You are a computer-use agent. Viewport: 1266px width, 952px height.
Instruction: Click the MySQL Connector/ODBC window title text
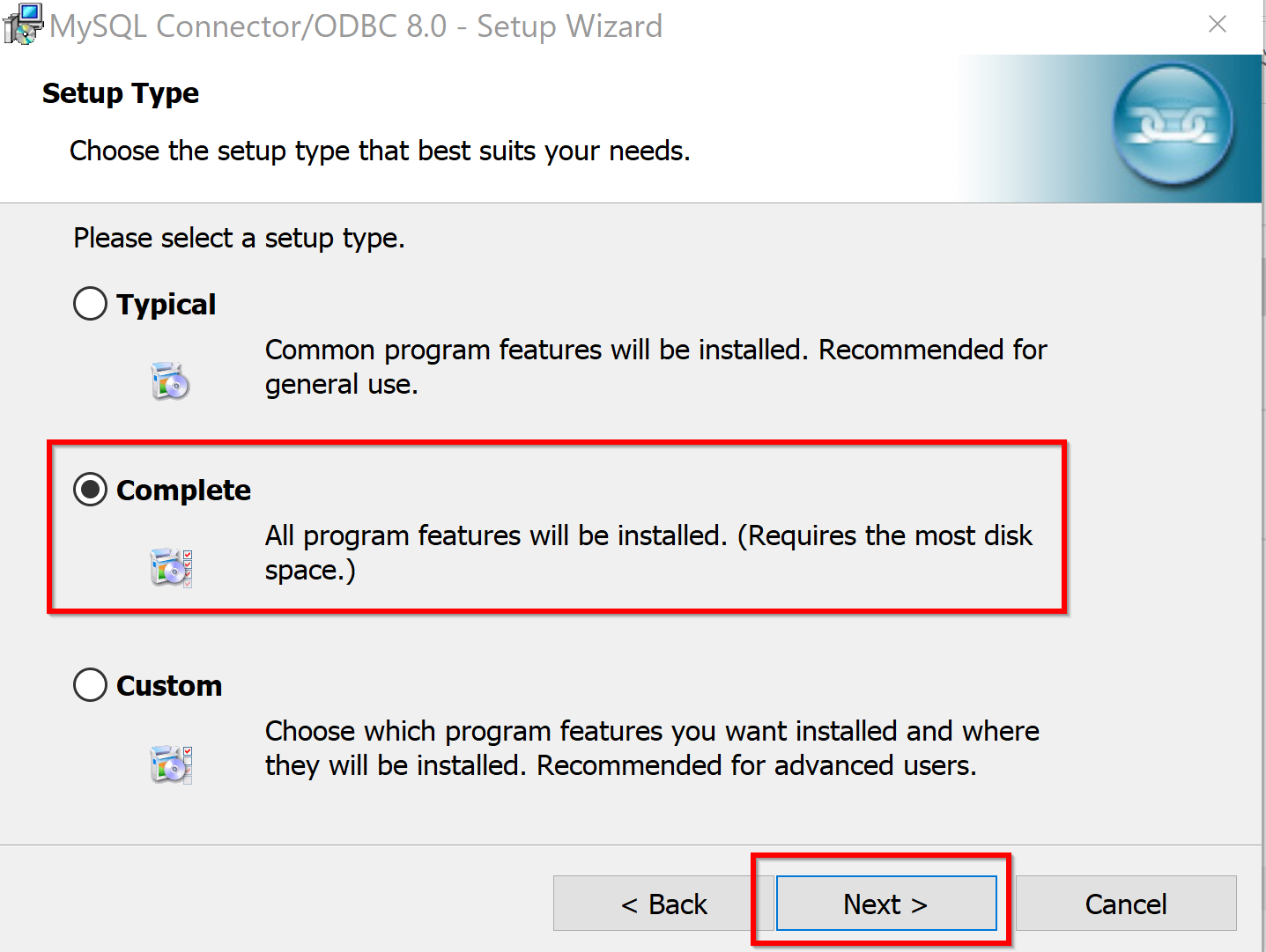tap(356, 26)
